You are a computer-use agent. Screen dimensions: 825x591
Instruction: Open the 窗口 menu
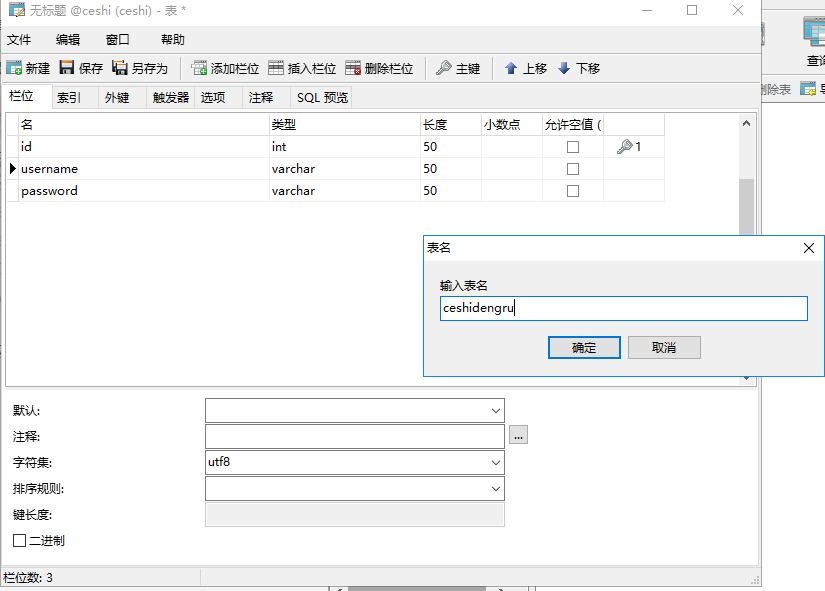pyautogui.click(x=117, y=39)
